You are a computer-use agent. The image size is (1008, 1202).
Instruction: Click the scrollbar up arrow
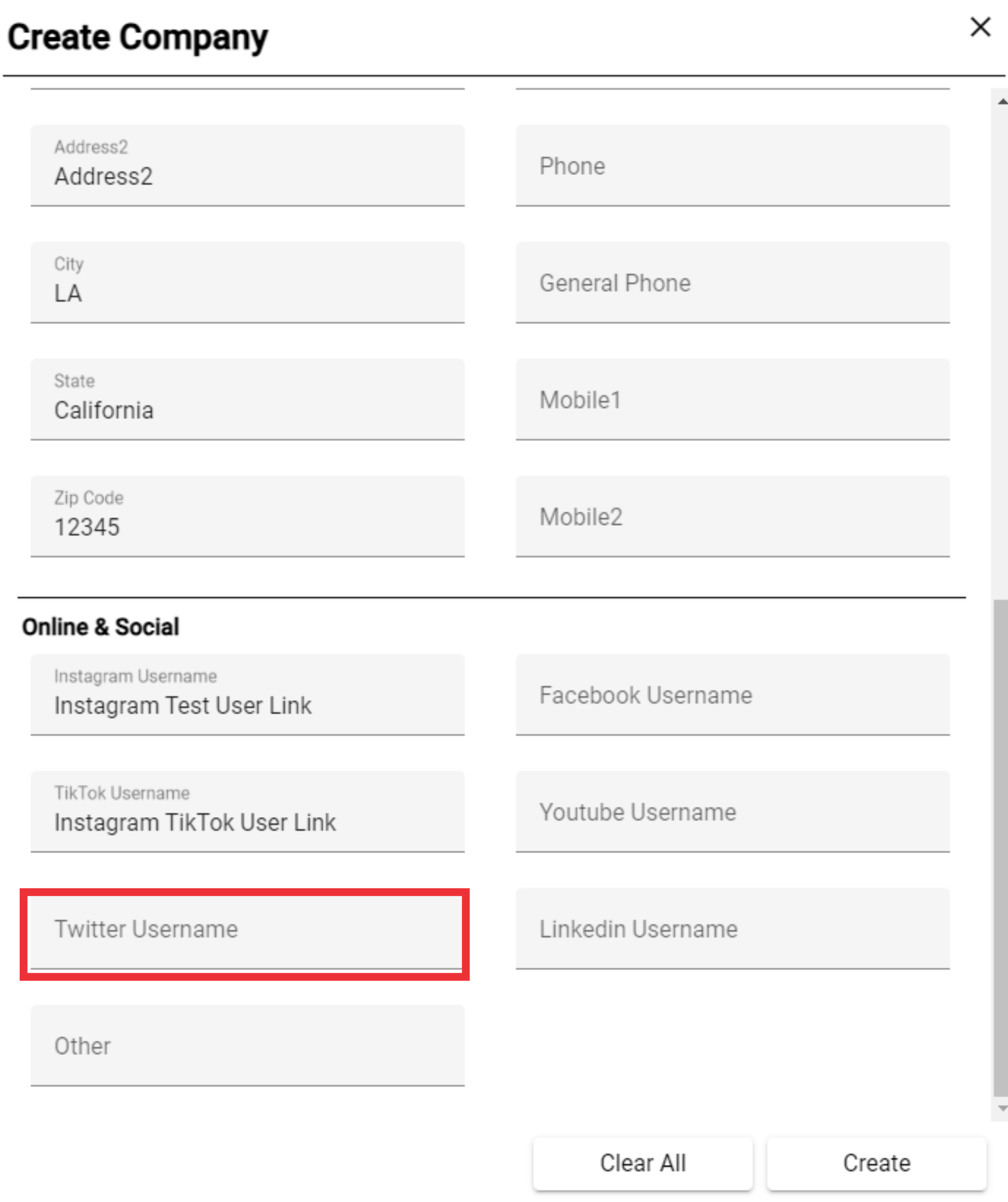point(1002,101)
